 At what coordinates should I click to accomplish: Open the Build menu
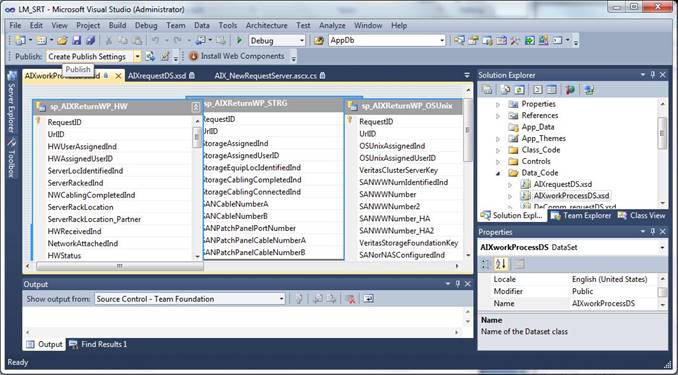coord(117,26)
